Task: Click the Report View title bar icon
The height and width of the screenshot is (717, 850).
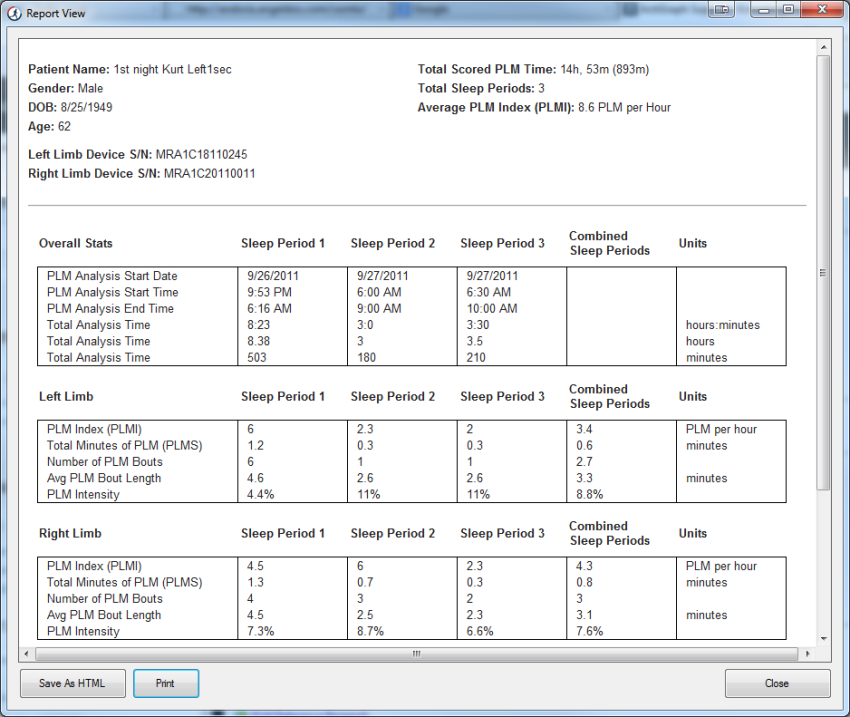Action: click(14, 12)
